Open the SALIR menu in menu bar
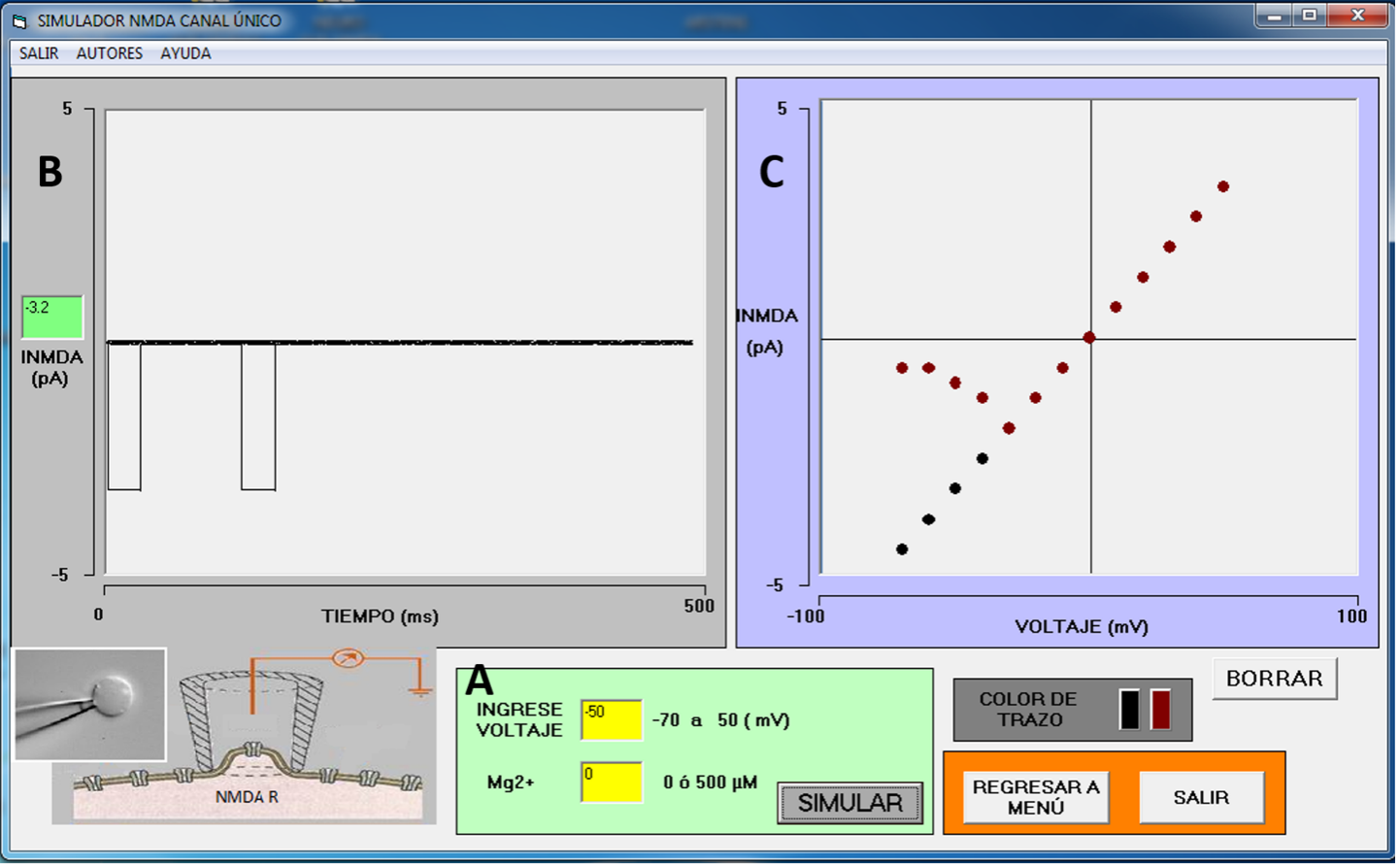 [x=39, y=53]
